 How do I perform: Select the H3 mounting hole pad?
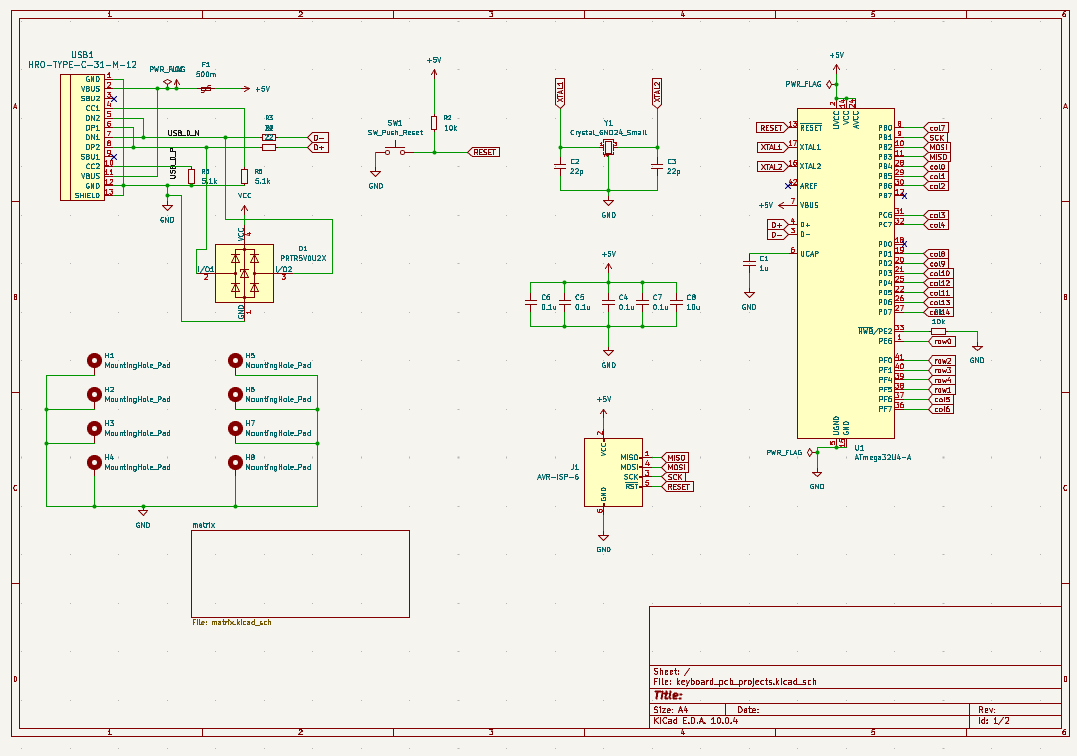94,428
